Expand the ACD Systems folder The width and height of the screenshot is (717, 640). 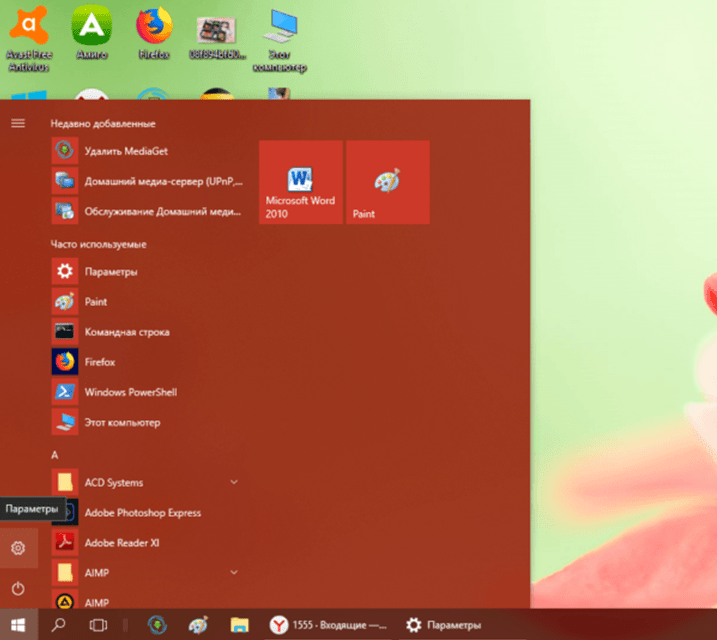pos(234,482)
